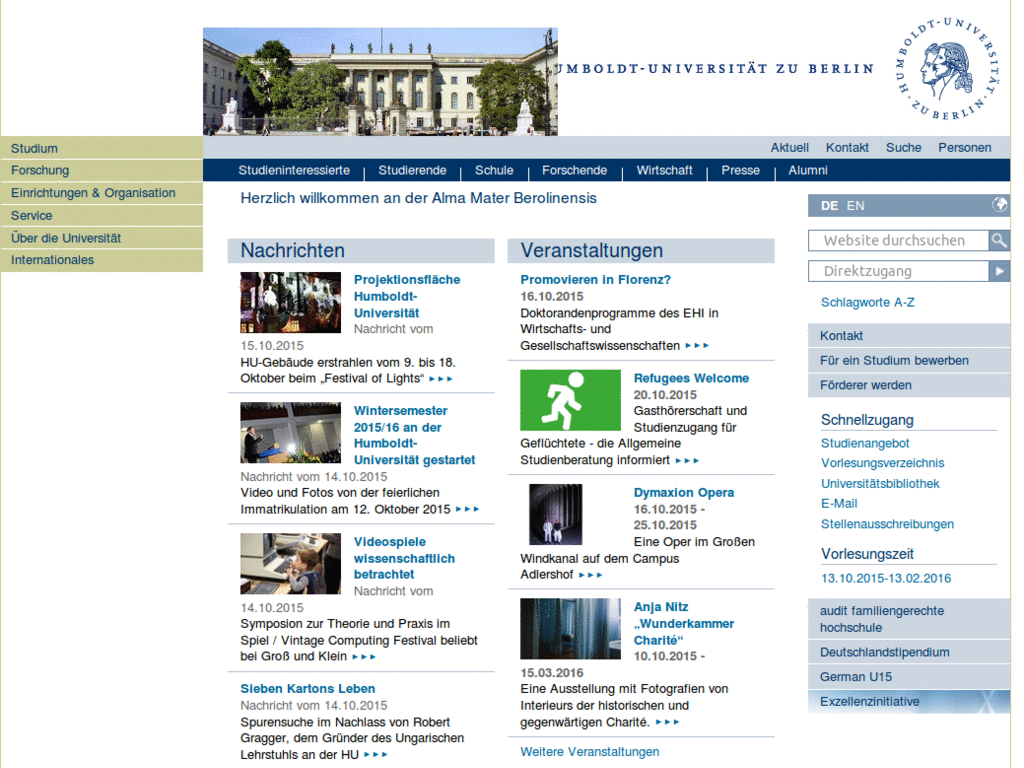
Task: Open Promovieren in Florenz? headline
Action: click(x=595, y=280)
